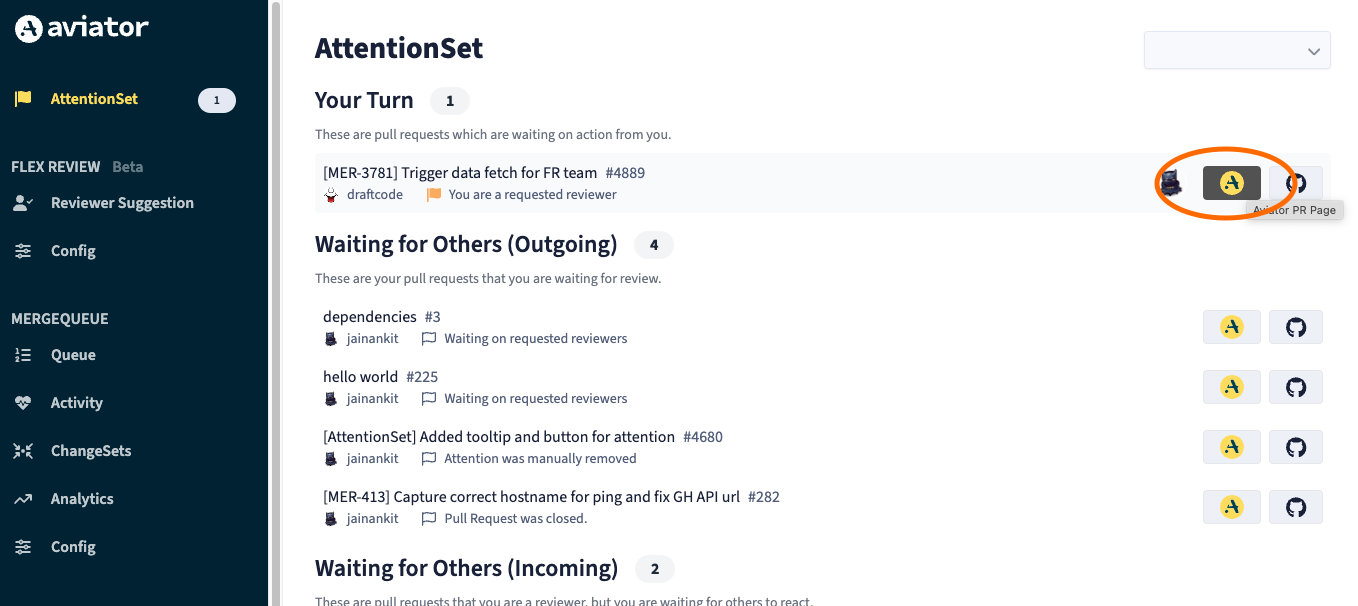Open GitHub page for hello world #225
Screen dimensions: 1358x606
point(1295,387)
